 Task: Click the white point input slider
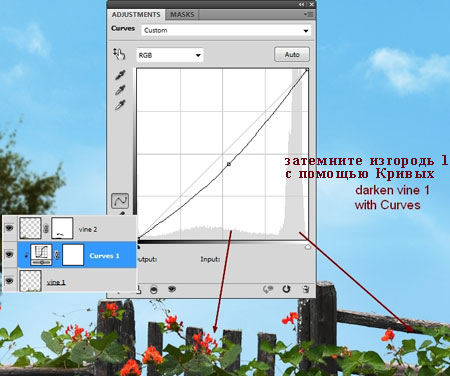coord(308,247)
